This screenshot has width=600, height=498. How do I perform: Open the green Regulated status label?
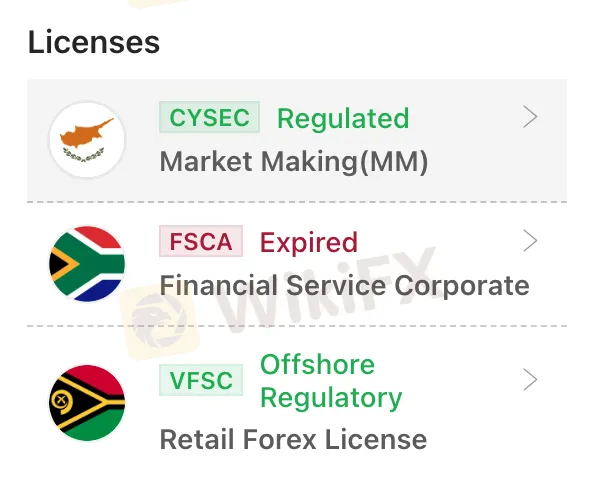point(342,119)
